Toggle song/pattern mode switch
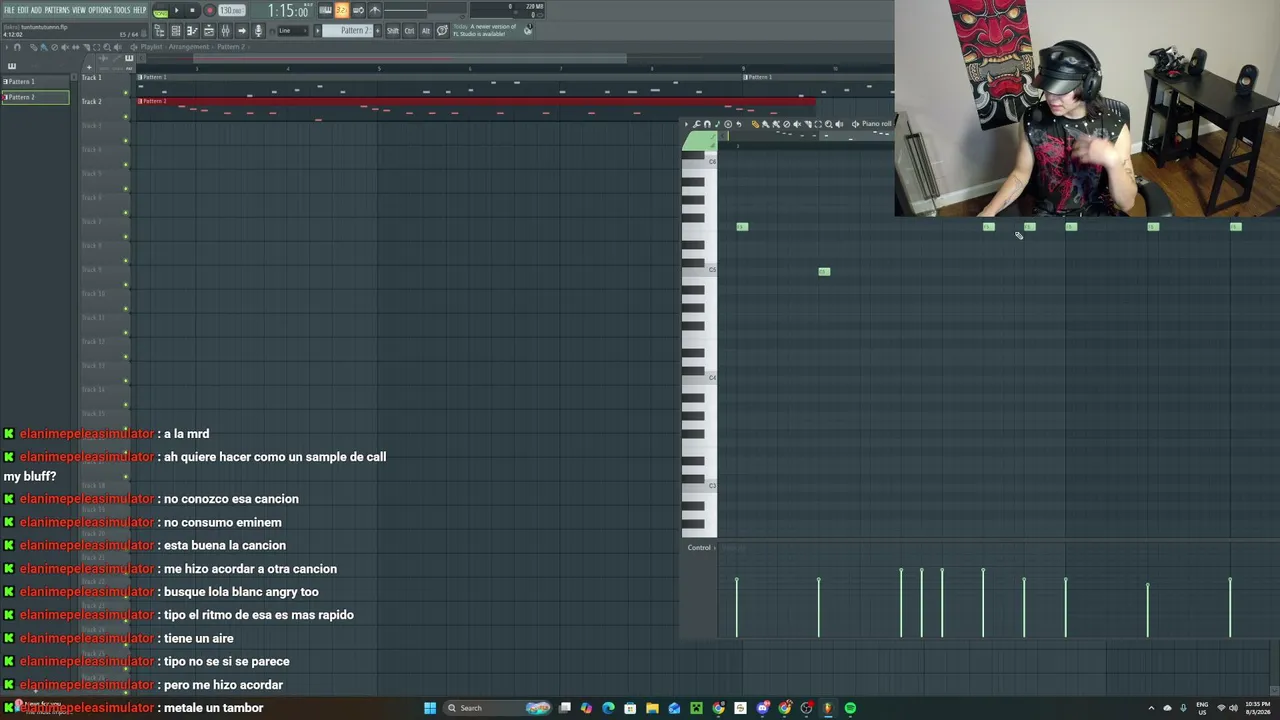This screenshot has width=1280, height=720. pos(160,11)
